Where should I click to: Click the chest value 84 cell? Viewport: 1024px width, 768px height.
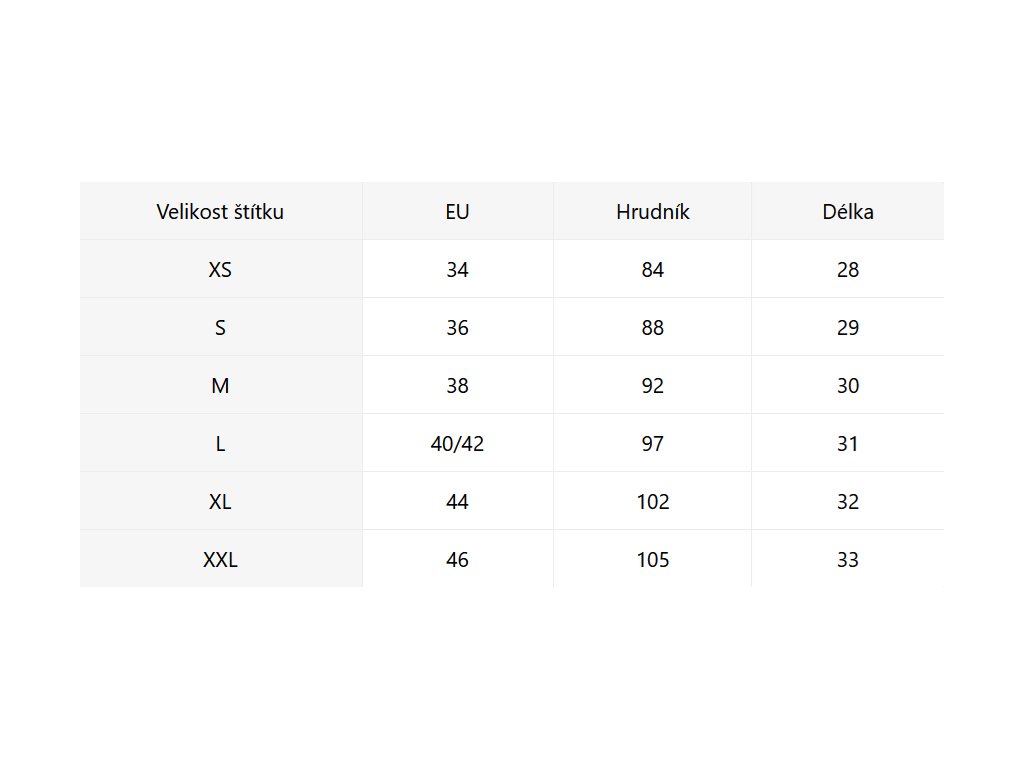tap(653, 270)
